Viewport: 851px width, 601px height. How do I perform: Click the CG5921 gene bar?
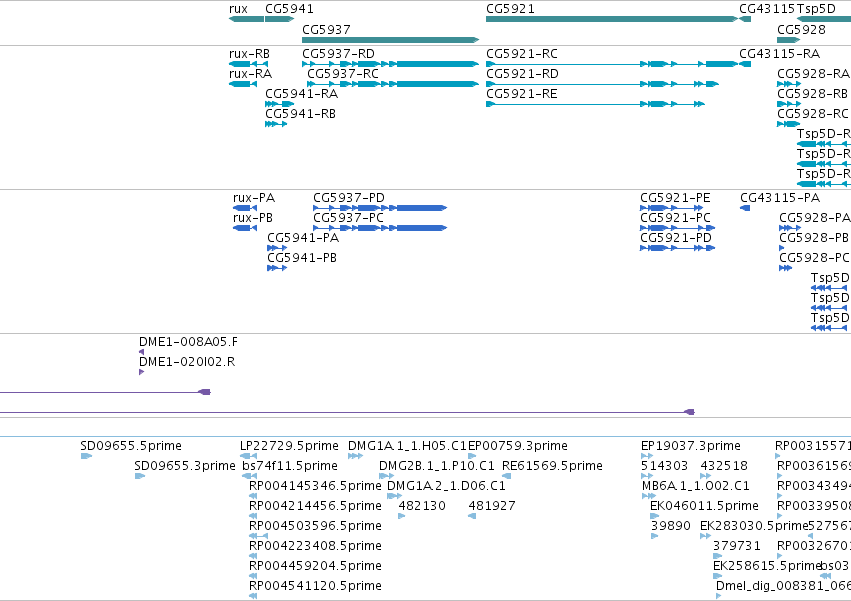click(x=612, y=19)
